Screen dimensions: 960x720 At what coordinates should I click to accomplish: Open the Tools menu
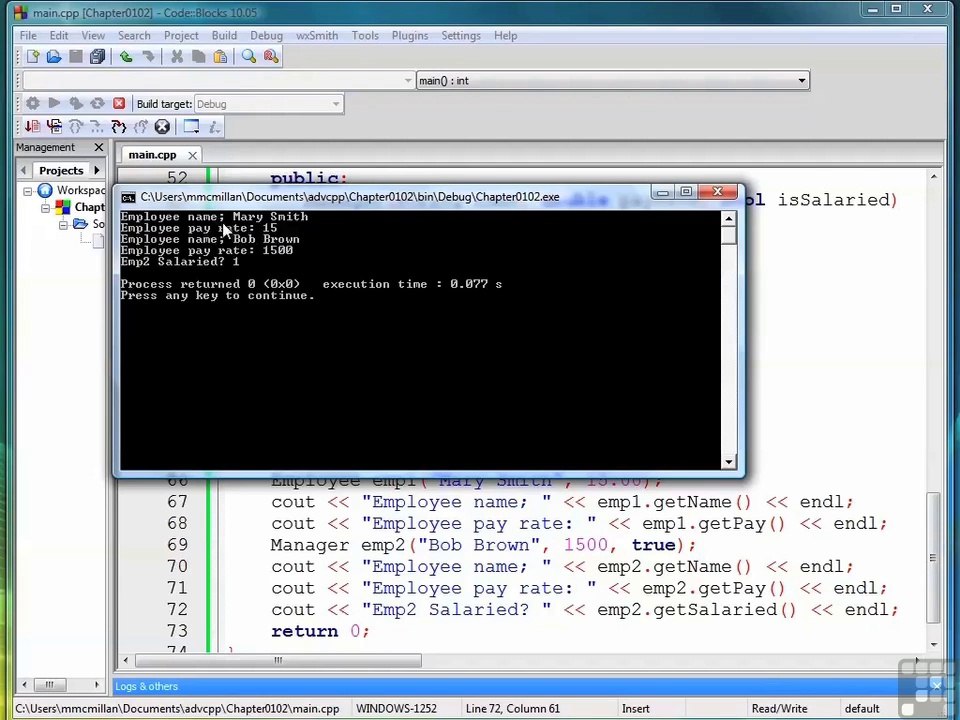365,36
